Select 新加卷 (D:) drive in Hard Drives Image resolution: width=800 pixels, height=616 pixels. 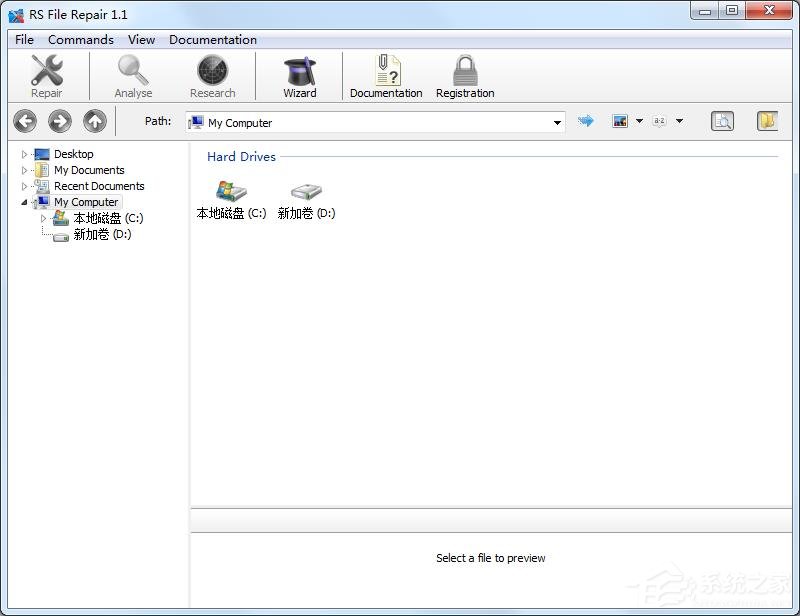tap(306, 200)
